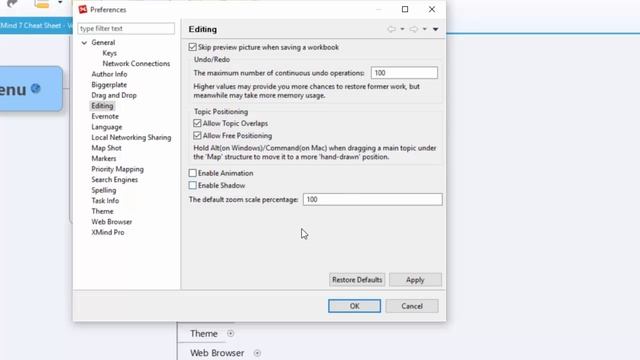The height and width of the screenshot is (360, 640).
Task: Select Spelling preference page
Action: [x=104, y=190]
